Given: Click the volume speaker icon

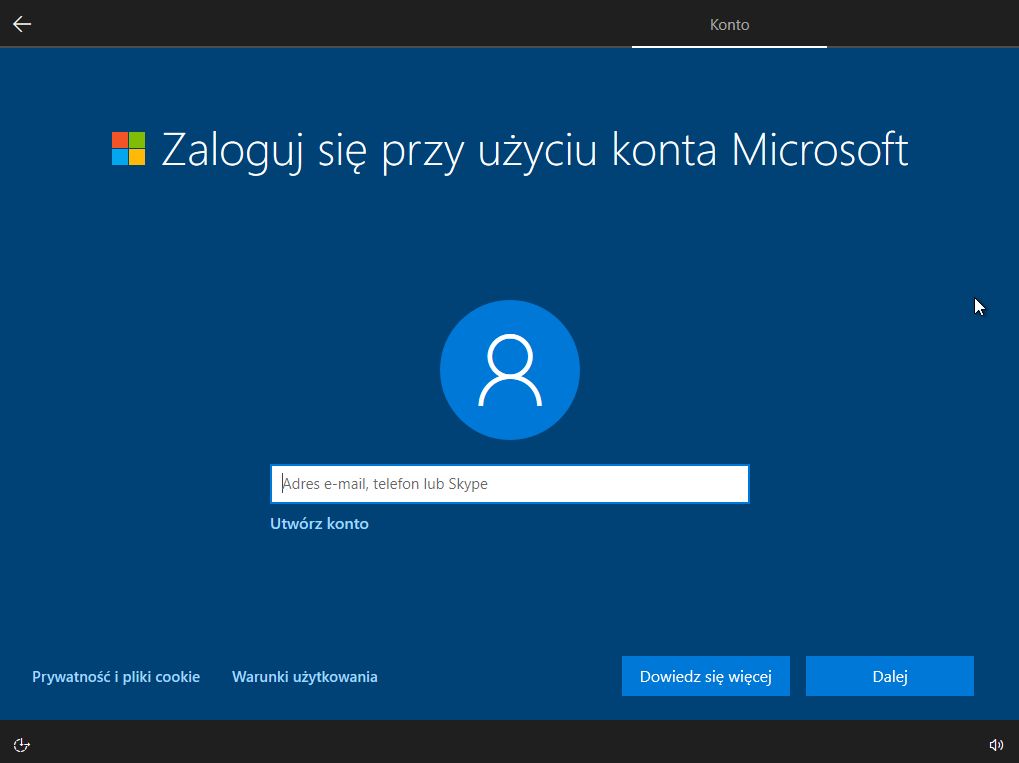Looking at the screenshot, I should (996, 745).
